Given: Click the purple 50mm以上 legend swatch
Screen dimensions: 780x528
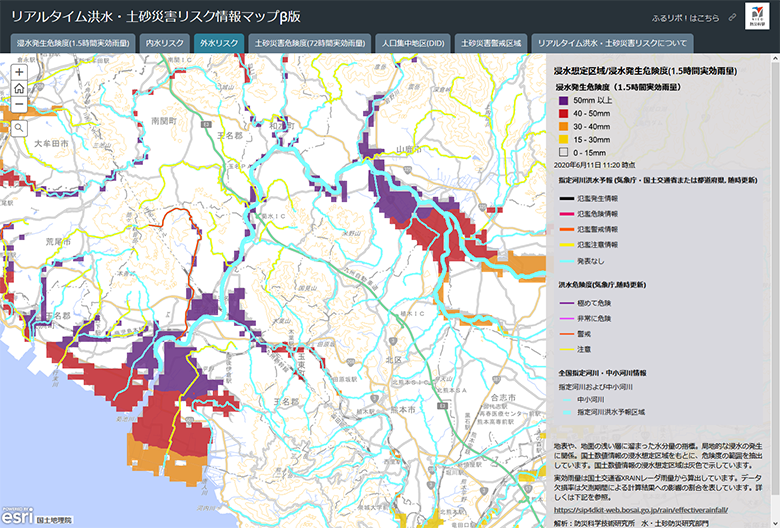Looking at the screenshot, I should [x=563, y=101].
